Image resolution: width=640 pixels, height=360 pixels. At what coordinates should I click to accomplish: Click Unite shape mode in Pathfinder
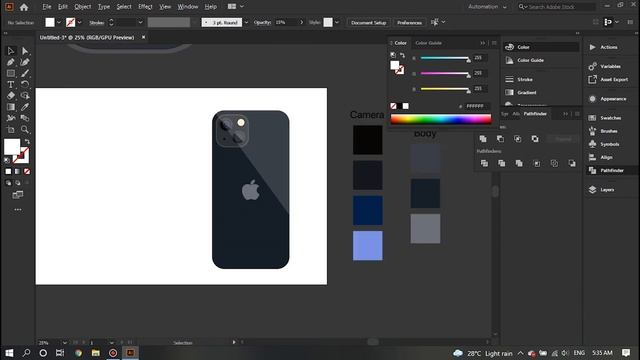click(483, 139)
